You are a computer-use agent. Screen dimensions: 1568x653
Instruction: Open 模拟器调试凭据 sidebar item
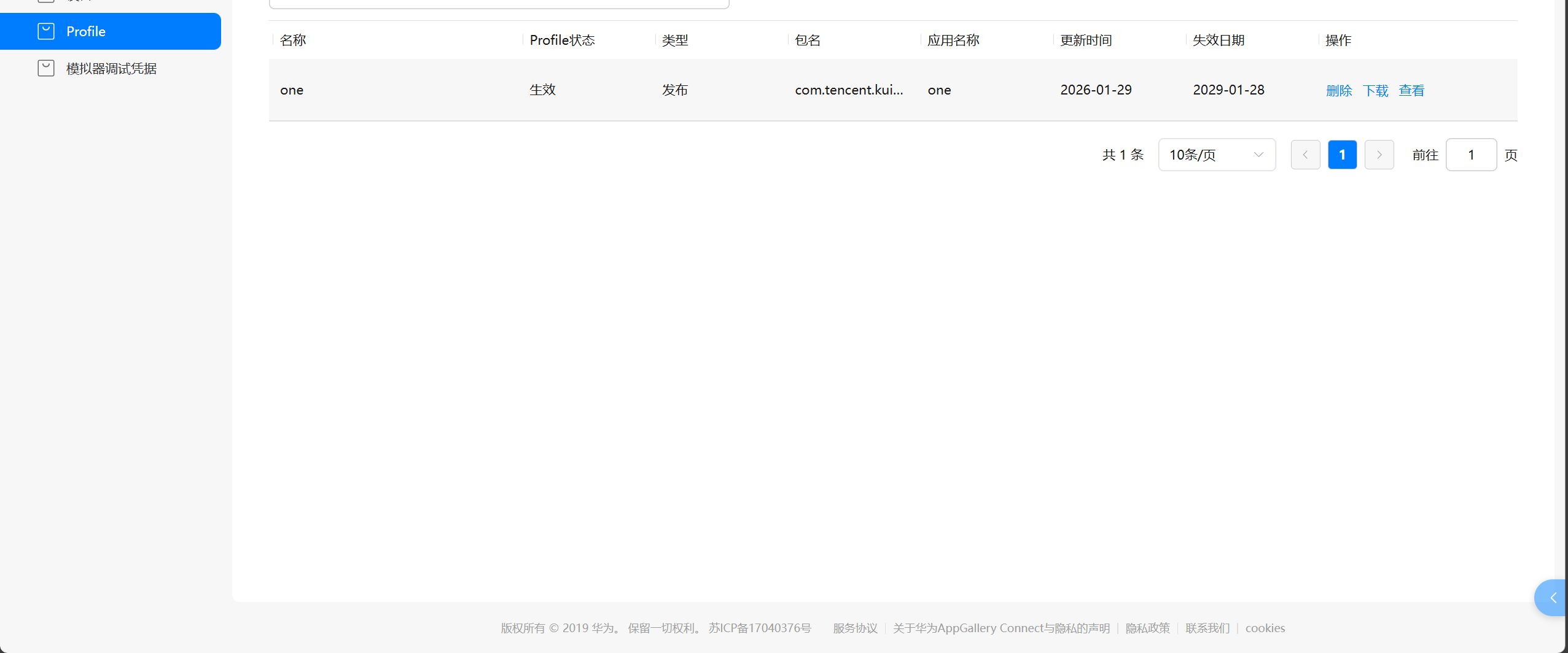(x=111, y=68)
